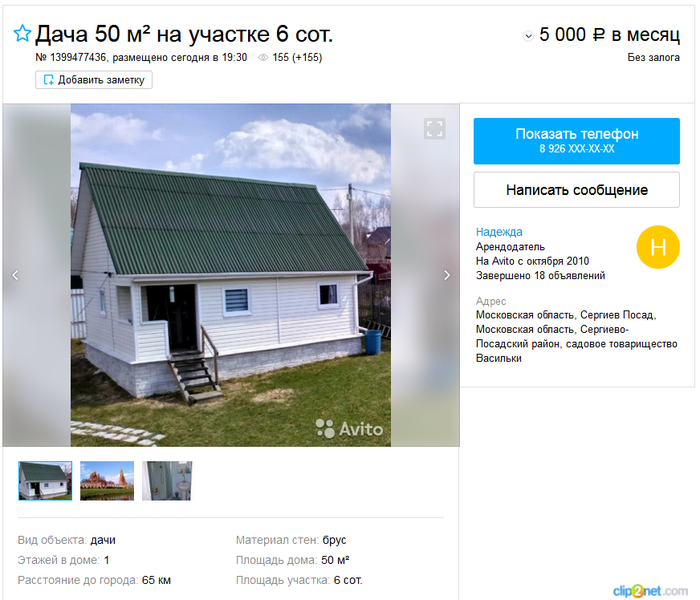The height and width of the screenshot is (600, 700).
Task: Show next photo with right arrow
Action: (x=447, y=275)
